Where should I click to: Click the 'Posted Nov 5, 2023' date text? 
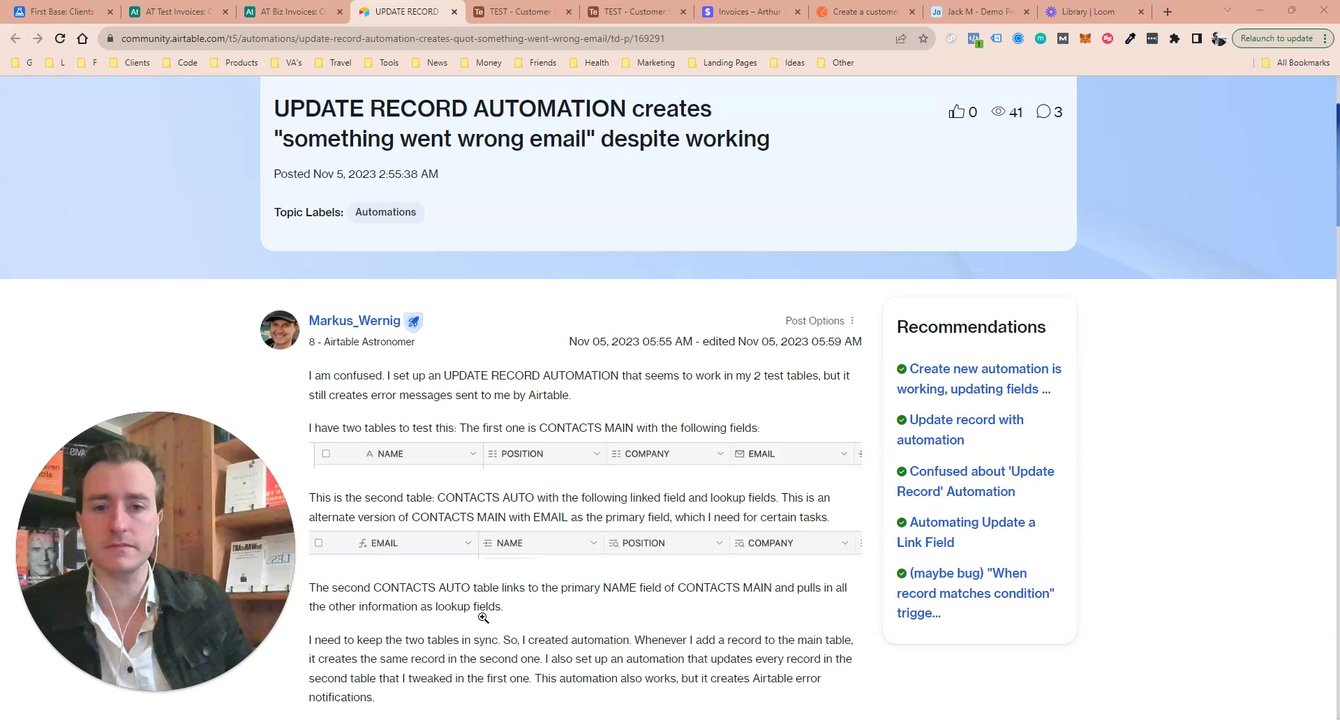pyautogui.click(x=356, y=174)
